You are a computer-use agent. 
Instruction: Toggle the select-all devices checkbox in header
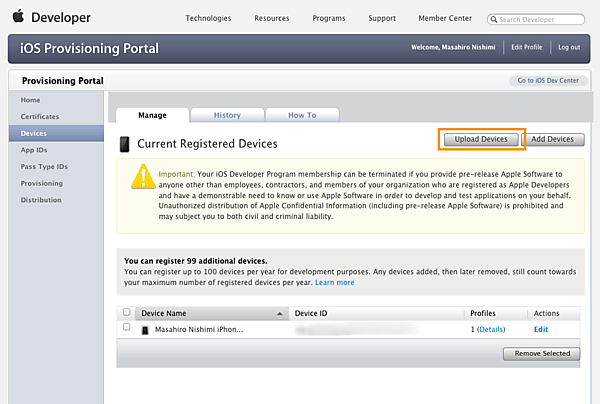click(x=126, y=312)
